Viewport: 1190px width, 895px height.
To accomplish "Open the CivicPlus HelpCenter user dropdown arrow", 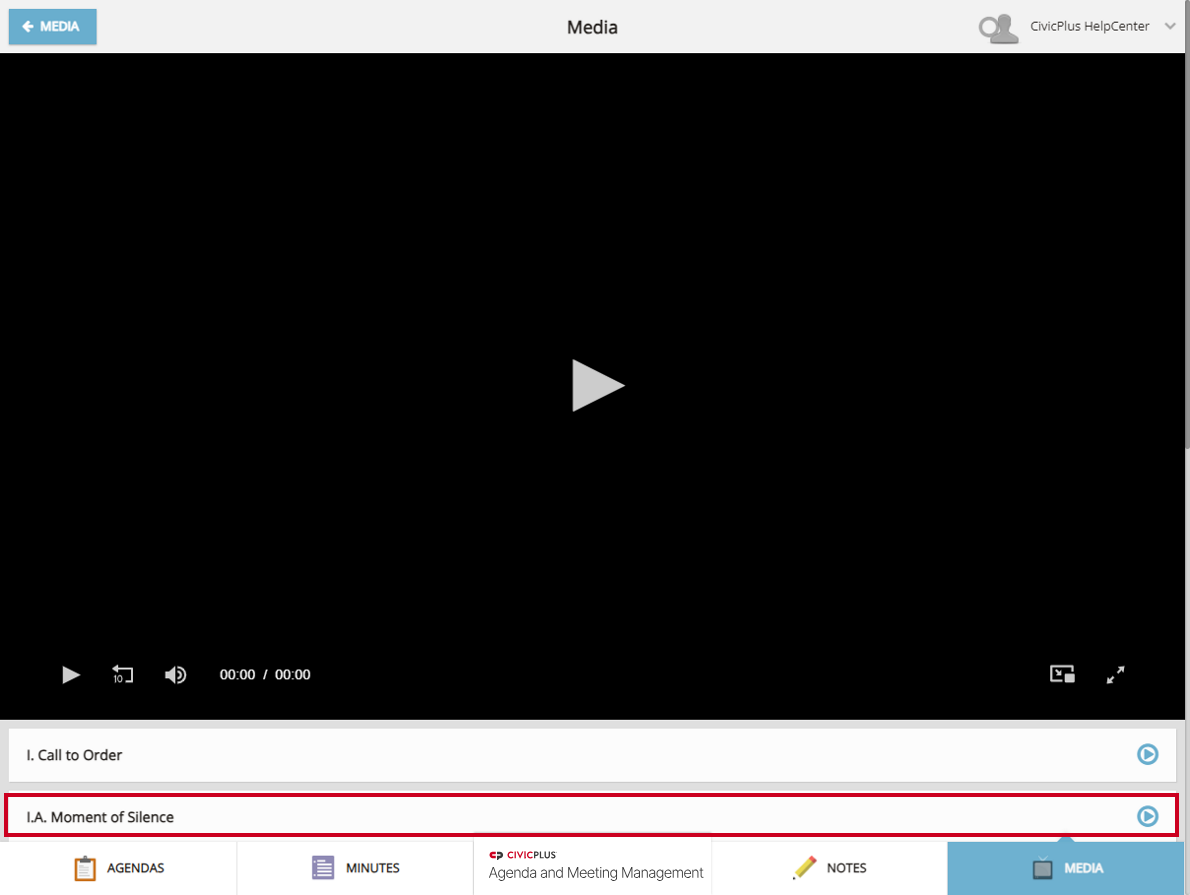I will pos(1170,26).
